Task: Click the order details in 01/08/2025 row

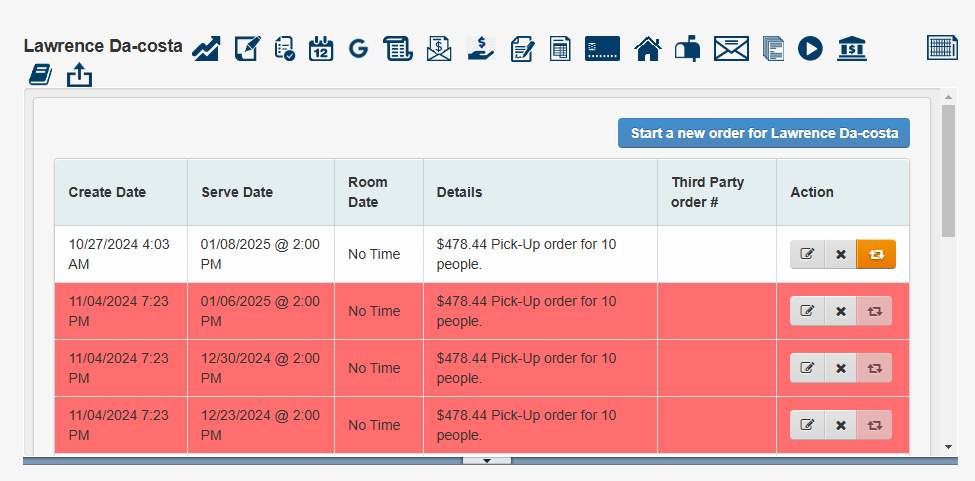Action: tap(526, 254)
